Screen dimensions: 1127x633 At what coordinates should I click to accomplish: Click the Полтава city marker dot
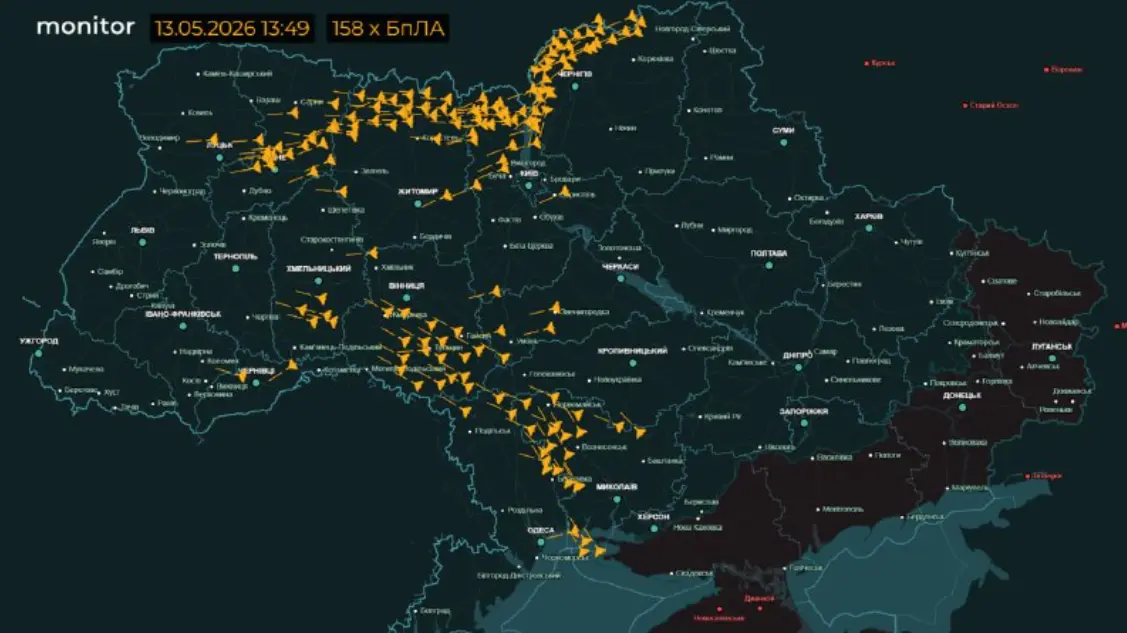[x=769, y=265]
